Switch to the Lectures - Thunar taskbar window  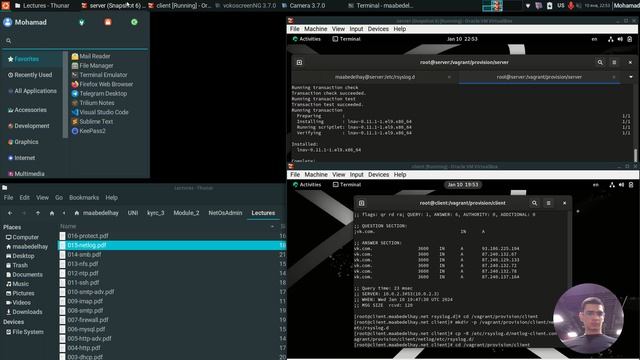coord(42,6)
